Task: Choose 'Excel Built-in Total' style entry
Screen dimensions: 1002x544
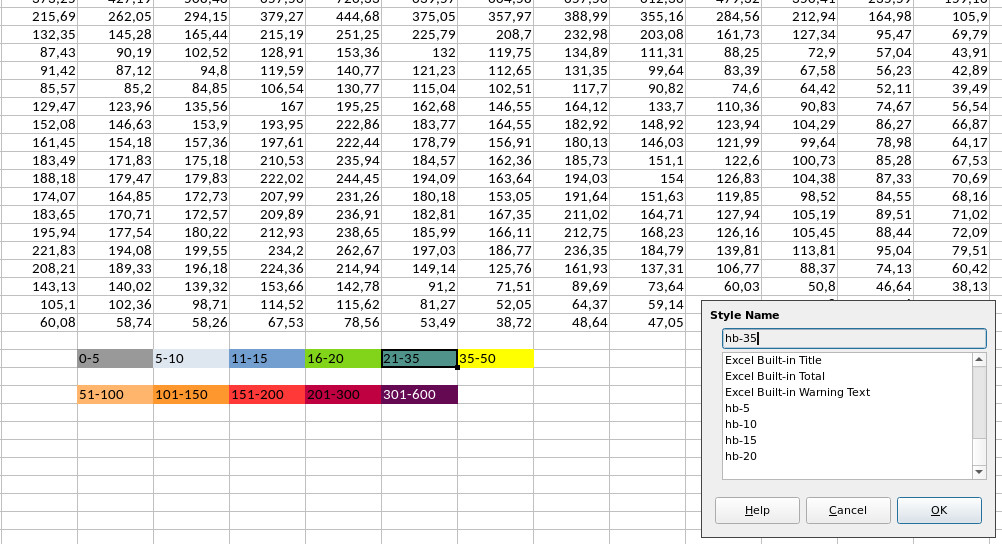Action: (x=775, y=376)
